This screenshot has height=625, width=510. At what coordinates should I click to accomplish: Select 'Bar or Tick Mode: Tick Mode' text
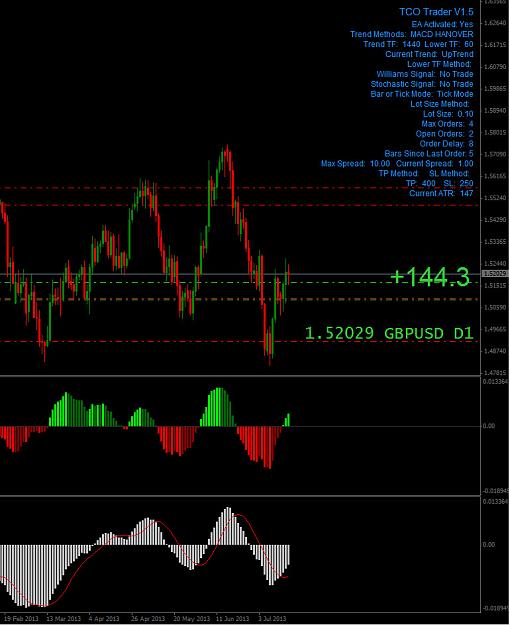point(422,94)
